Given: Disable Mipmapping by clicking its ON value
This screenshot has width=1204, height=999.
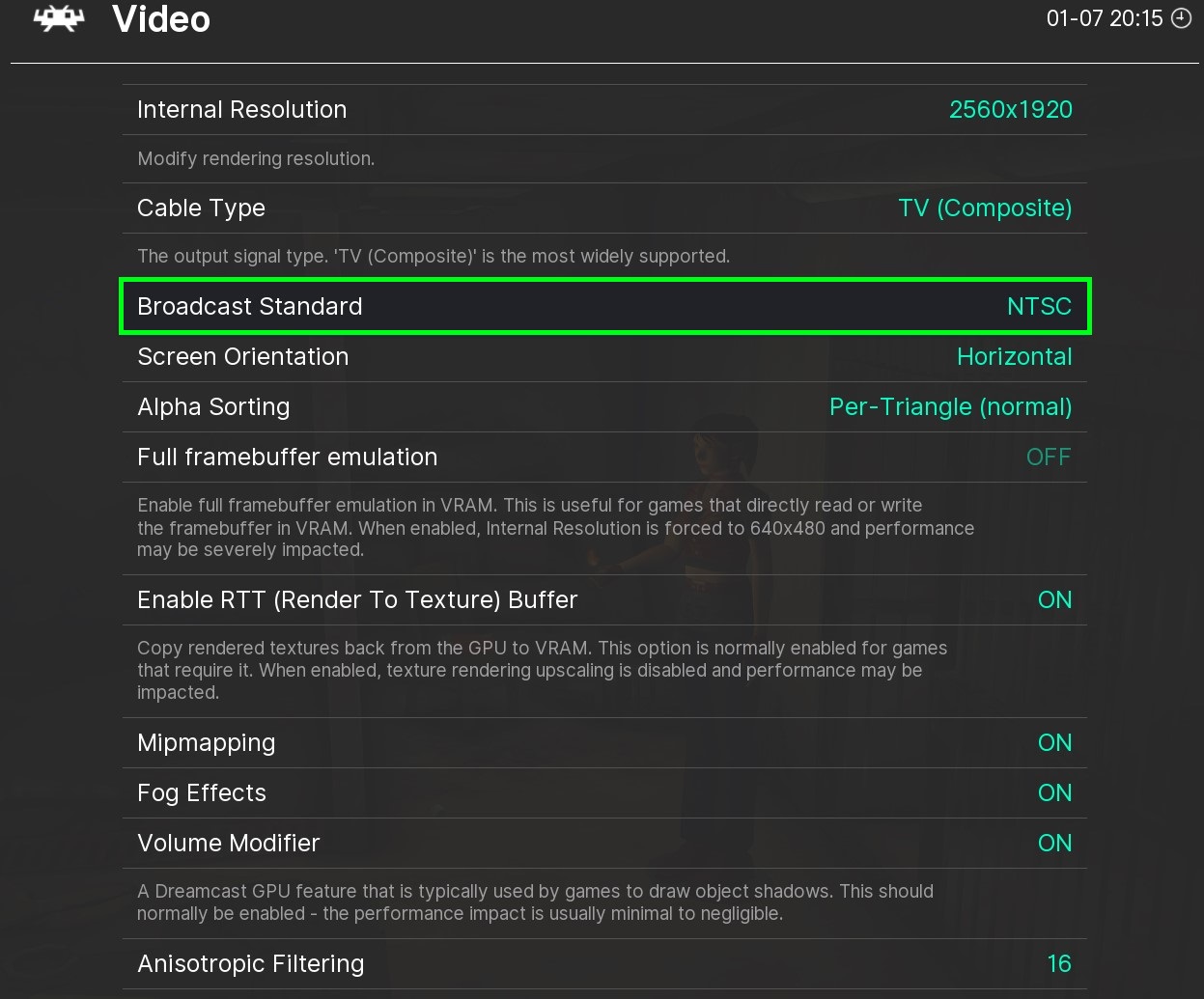Looking at the screenshot, I should point(1054,742).
